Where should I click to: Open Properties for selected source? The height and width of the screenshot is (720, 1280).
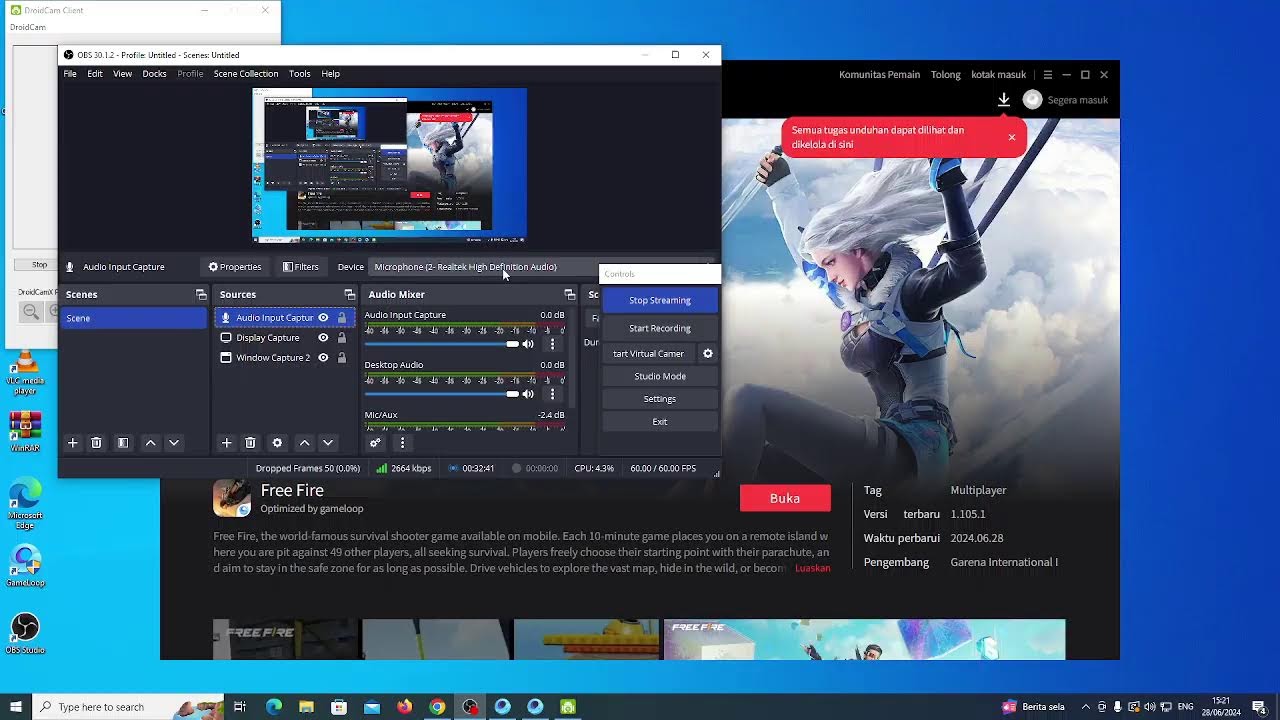click(x=235, y=267)
